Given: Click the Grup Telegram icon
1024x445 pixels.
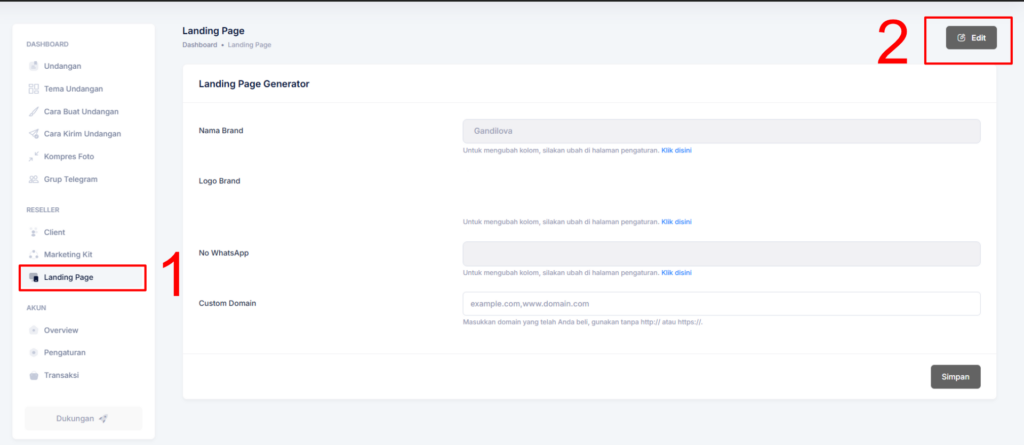Looking at the screenshot, I should point(34,179).
